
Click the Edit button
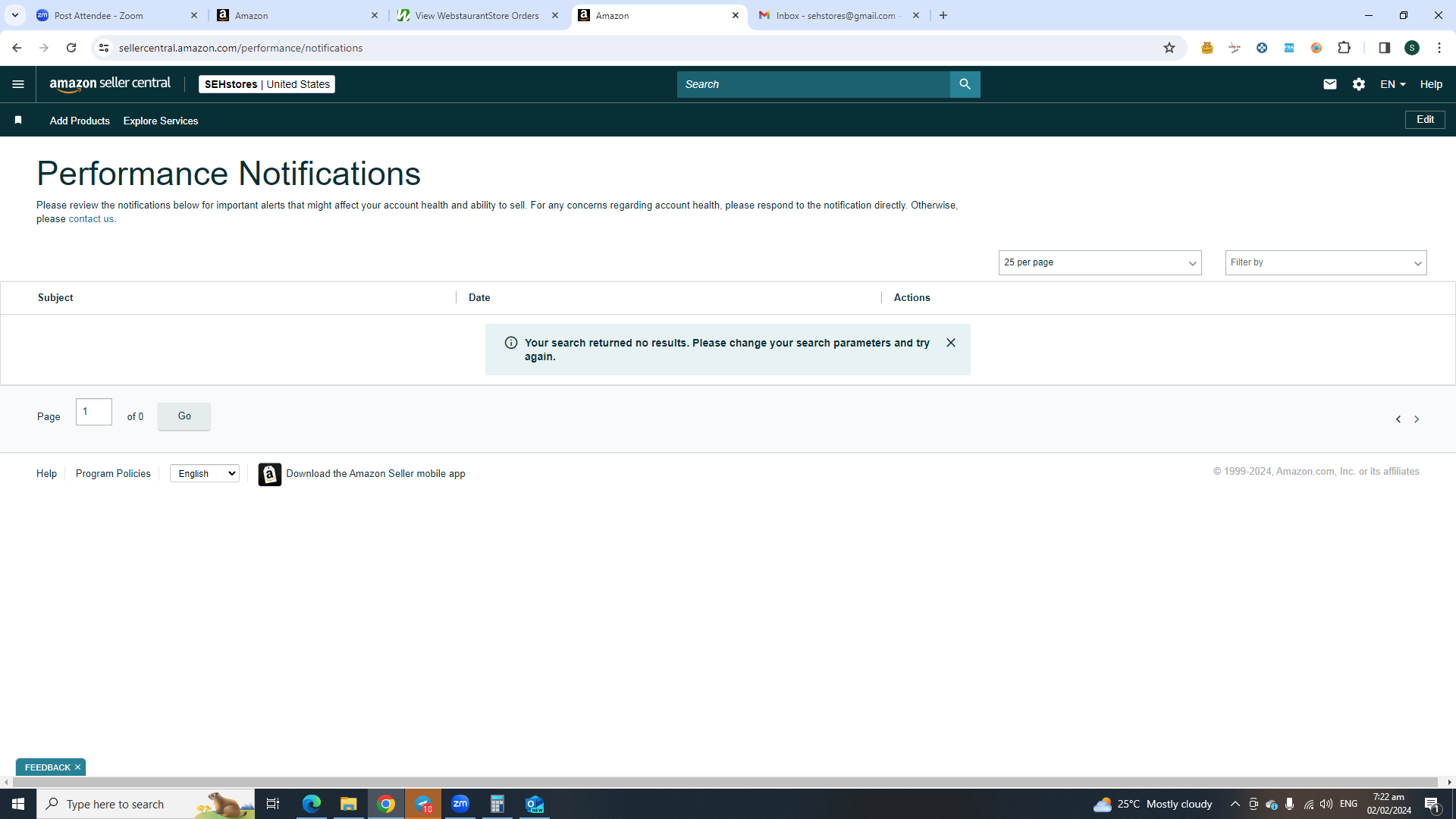1425,120
